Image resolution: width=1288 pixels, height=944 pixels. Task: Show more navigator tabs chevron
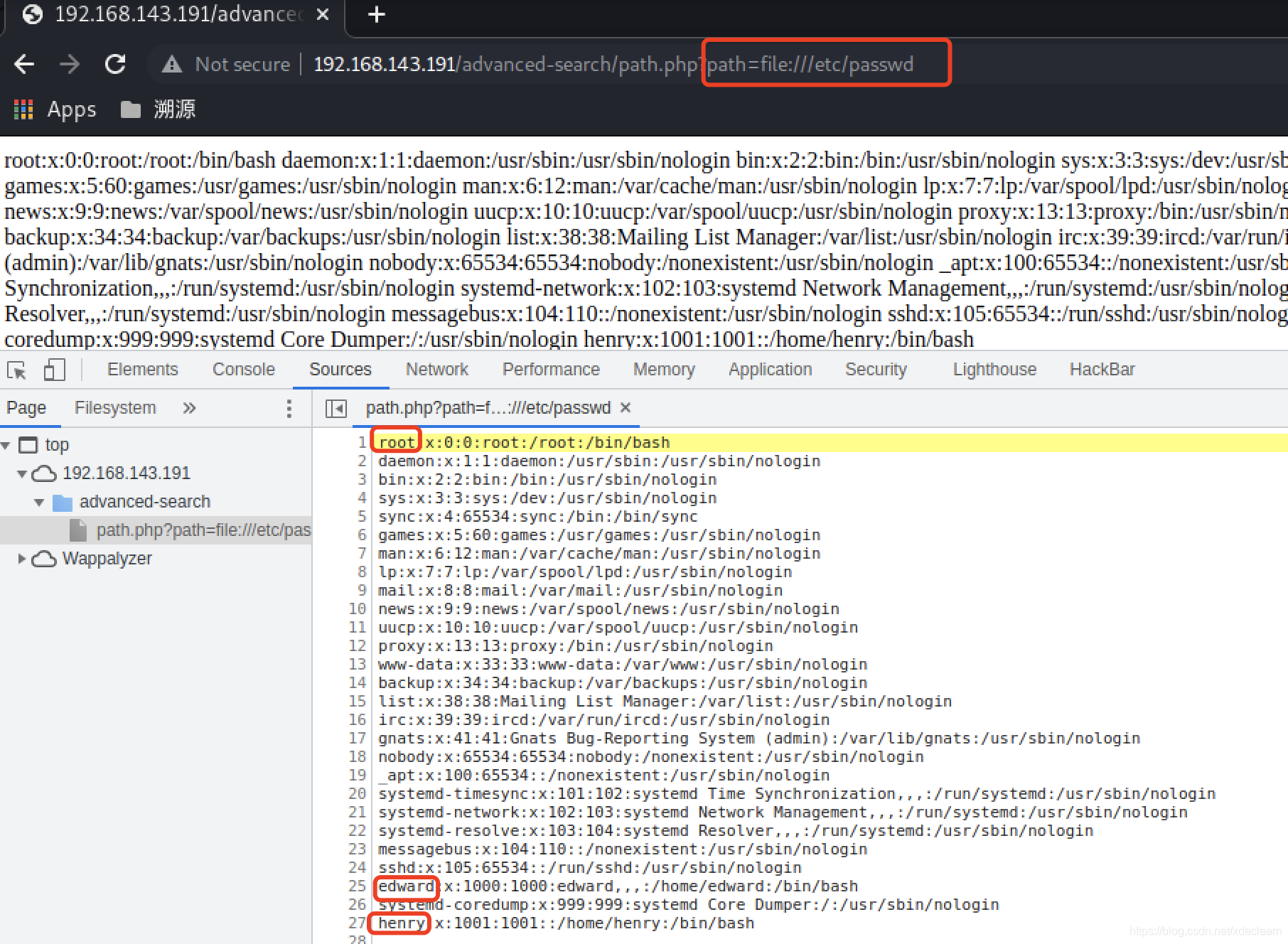pos(189,408)
